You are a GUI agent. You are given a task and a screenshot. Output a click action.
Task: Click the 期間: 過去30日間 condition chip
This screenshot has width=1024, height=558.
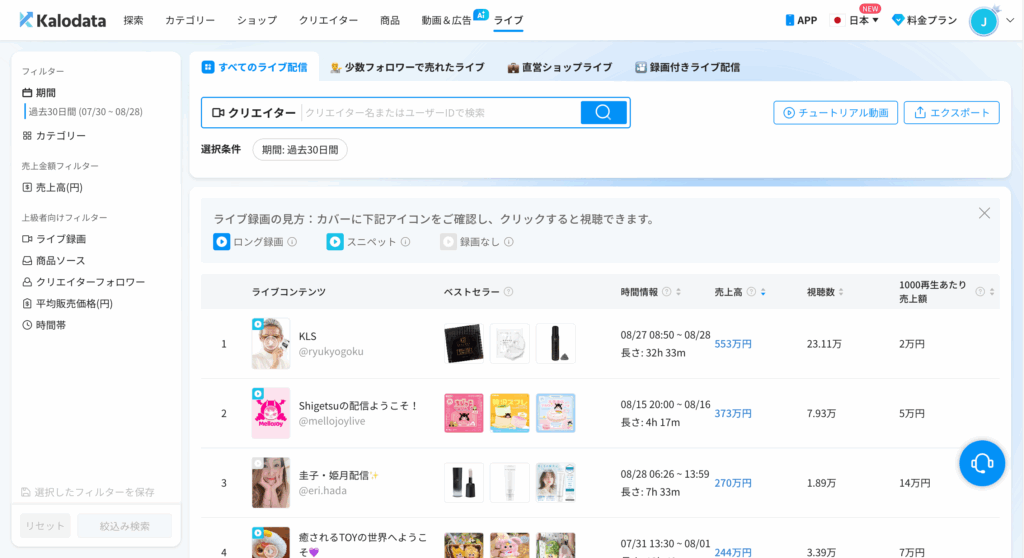point(300,150)
